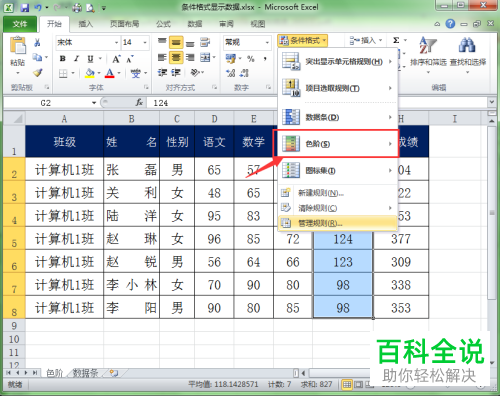500x396 pixels.
Task: Toggle left horizontal alignment
Action: [x=162, y=57]
